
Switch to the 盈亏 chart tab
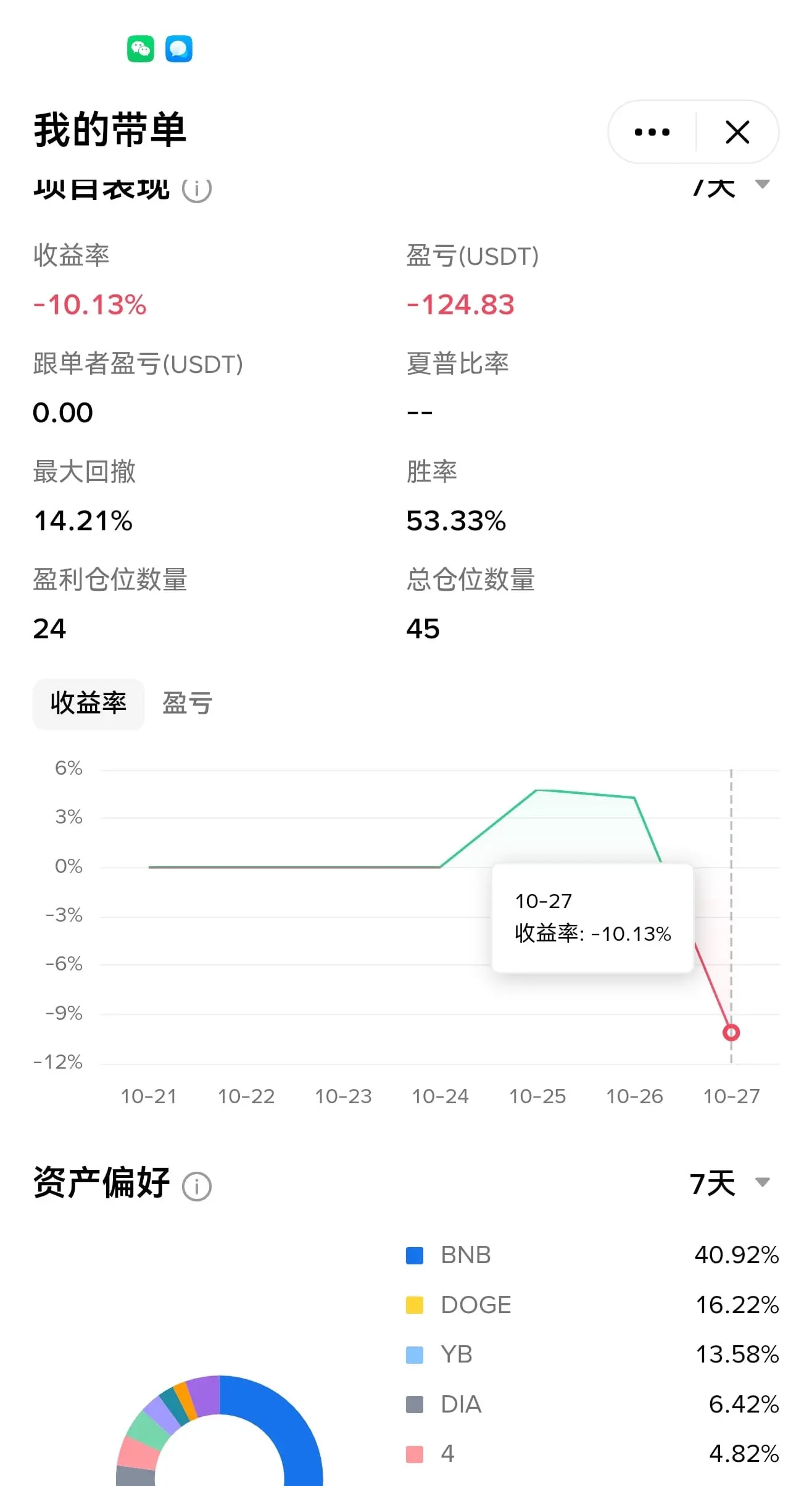tap(188, 704)
